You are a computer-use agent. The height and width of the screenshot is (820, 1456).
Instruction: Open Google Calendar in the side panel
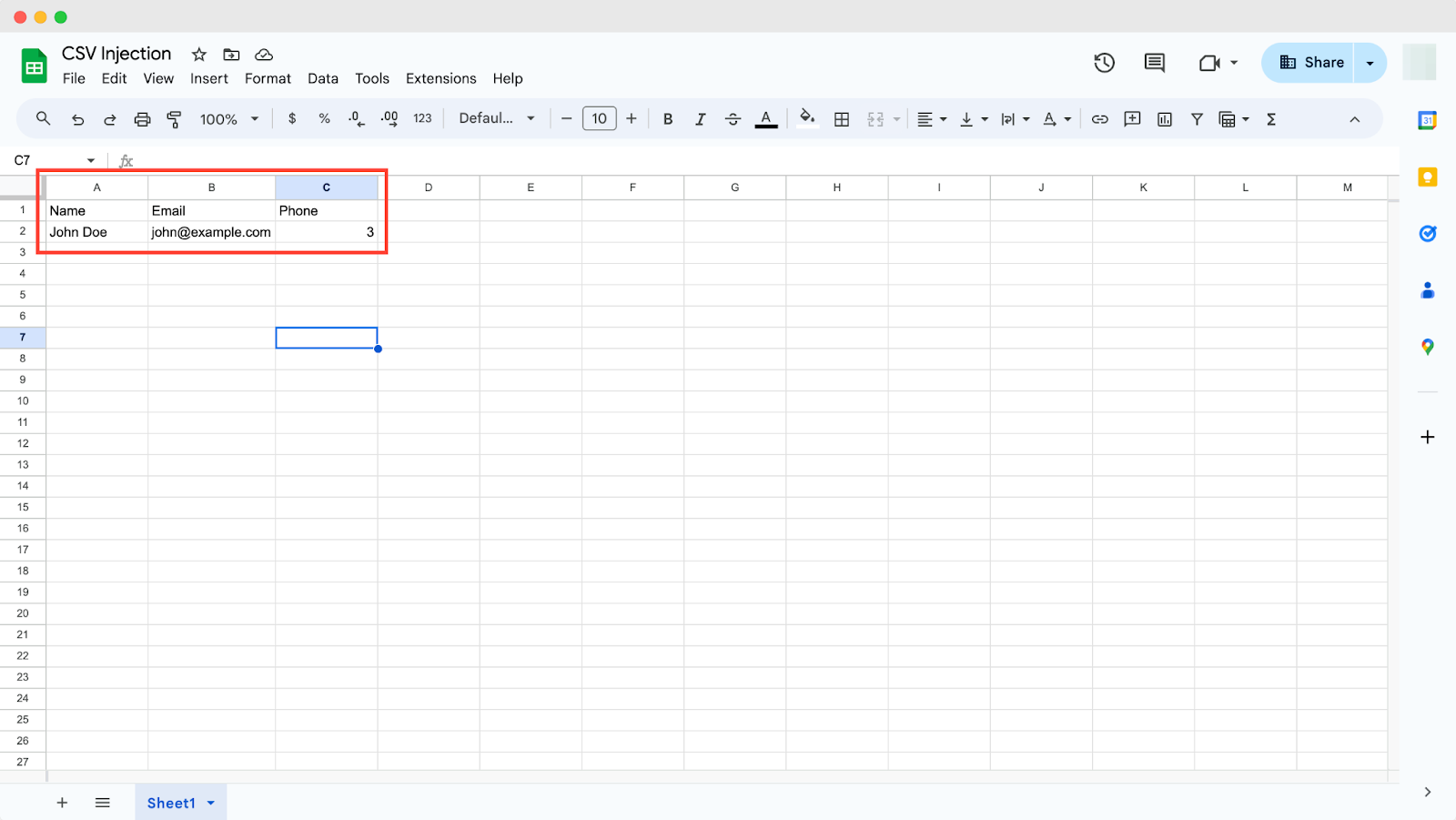pos(1427,119)
